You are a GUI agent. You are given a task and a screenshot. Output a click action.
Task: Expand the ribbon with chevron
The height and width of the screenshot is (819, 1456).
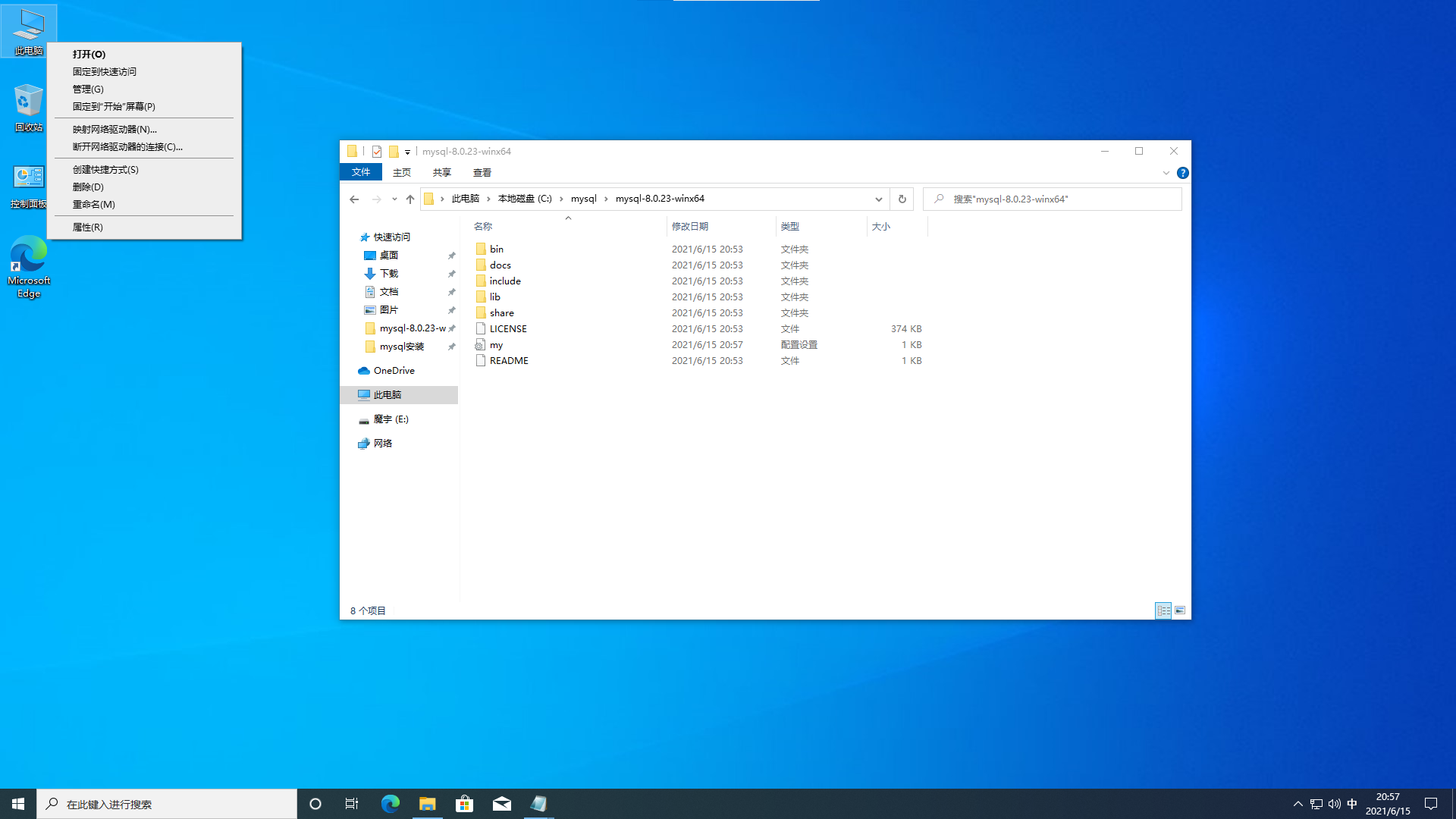tap(1166, 173)
